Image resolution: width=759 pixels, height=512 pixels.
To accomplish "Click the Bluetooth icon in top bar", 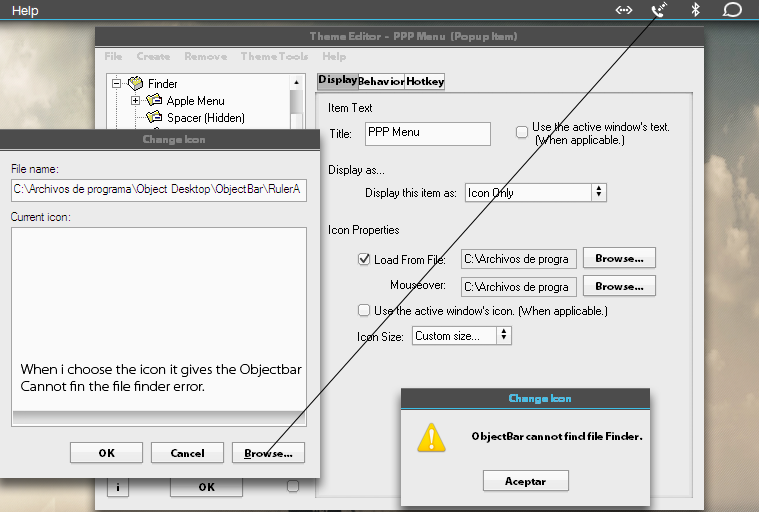I will [x=696, y=9].
